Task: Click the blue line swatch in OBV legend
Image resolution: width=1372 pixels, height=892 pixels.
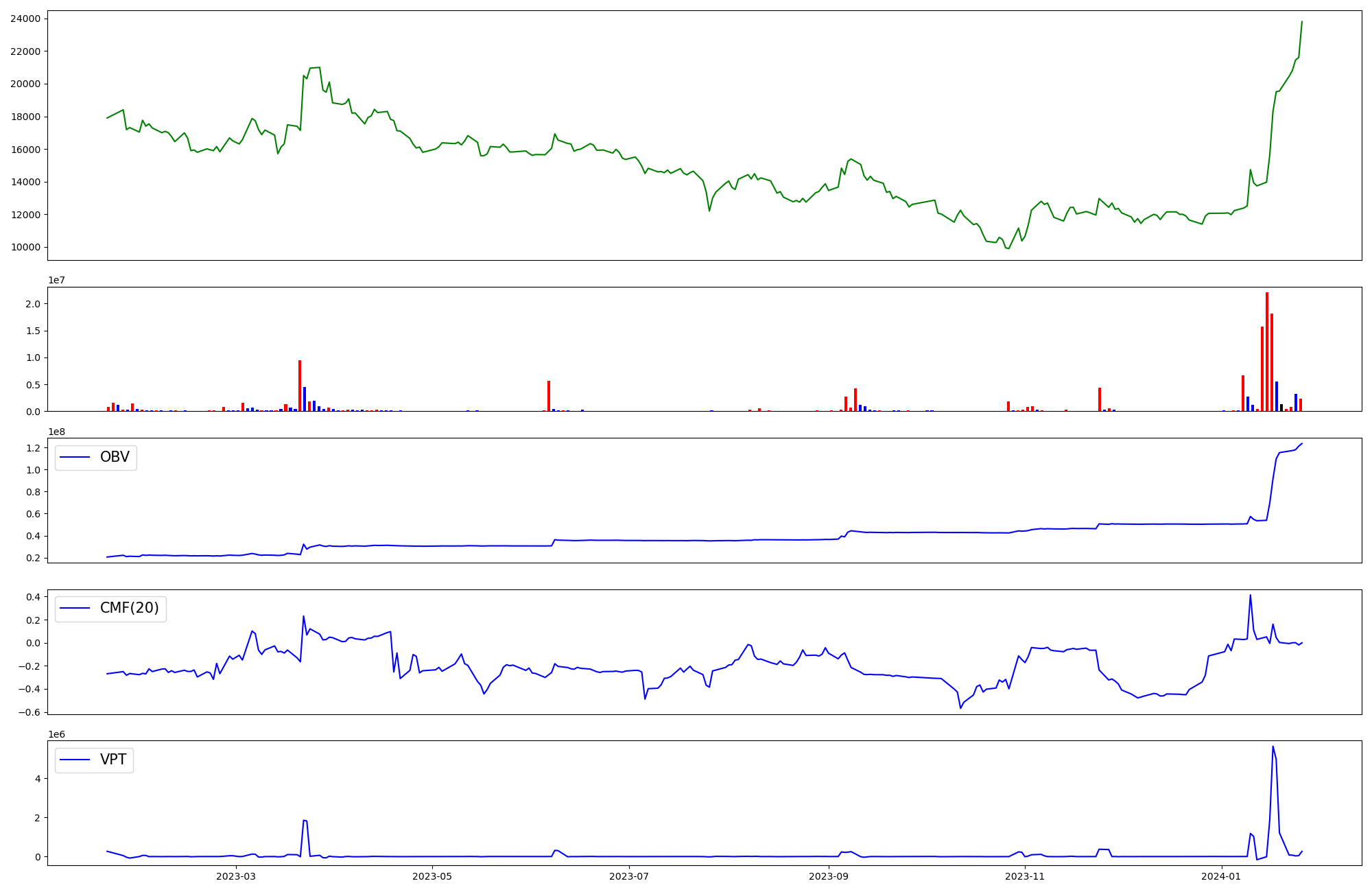Action: tap(75, 457)
